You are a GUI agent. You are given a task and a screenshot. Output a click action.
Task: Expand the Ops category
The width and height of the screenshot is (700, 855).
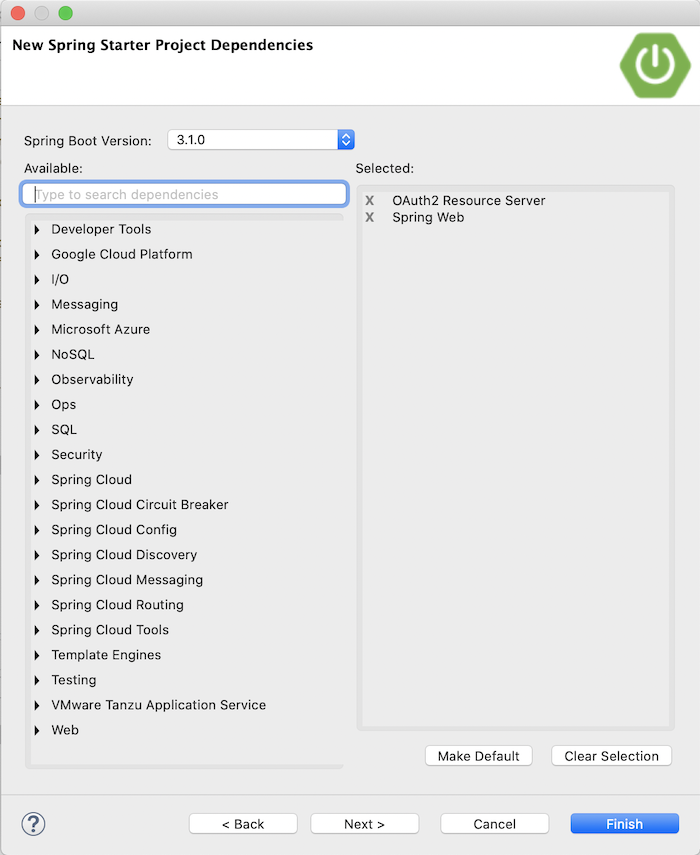(37, 405)
